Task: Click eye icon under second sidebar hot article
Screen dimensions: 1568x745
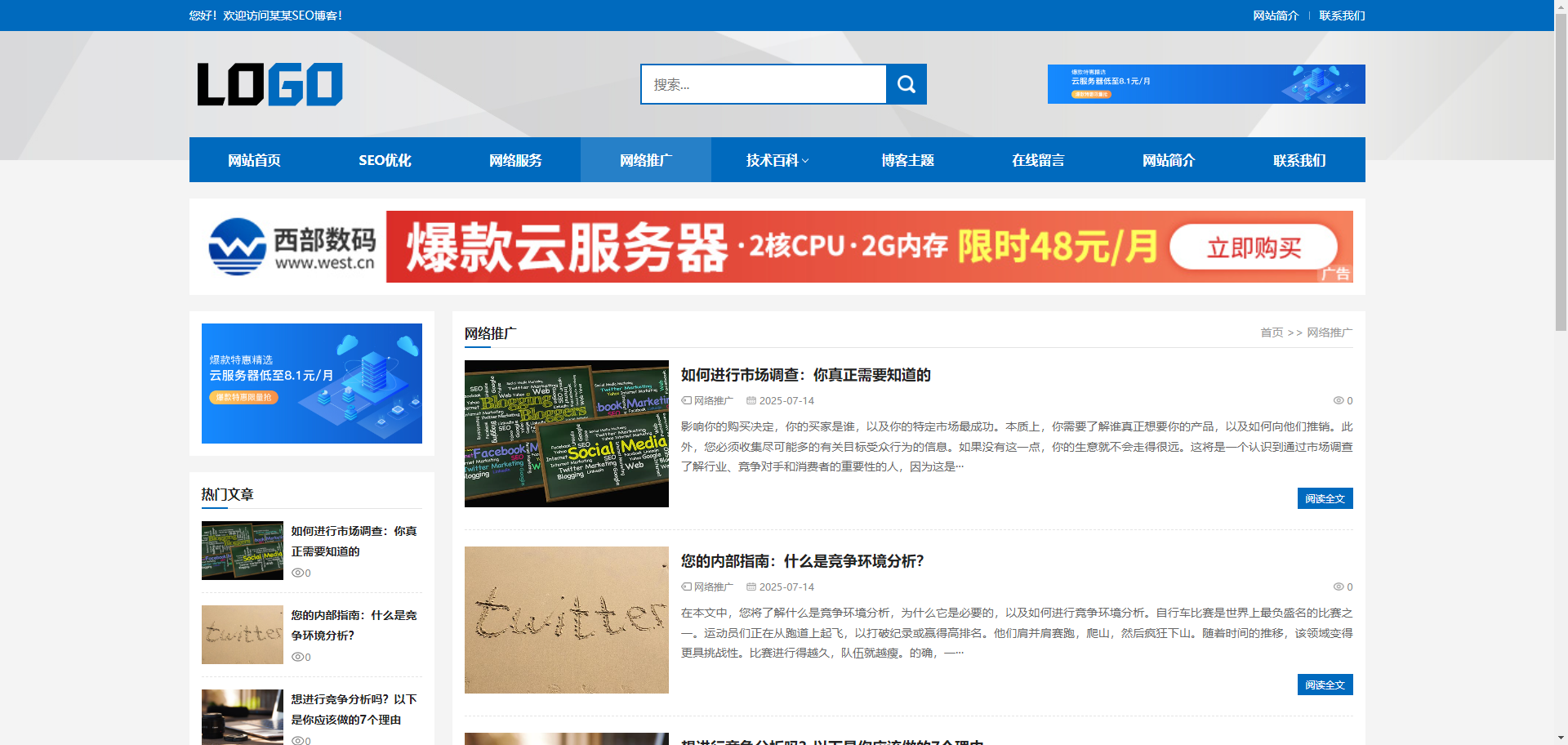Action: click(297, 657)
